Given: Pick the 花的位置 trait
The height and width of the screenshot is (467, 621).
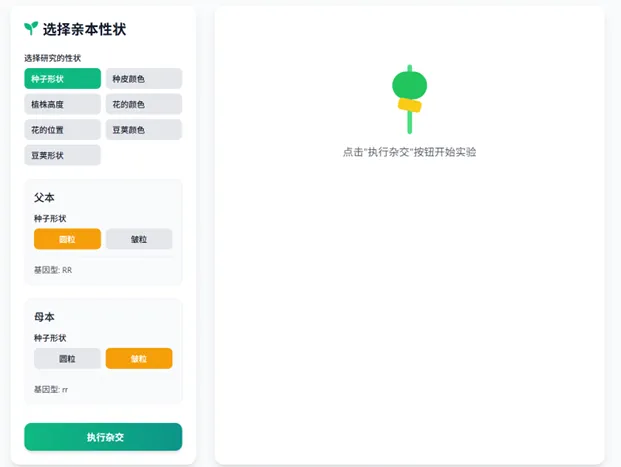Looking at the screenshot, I should [63, 130].
